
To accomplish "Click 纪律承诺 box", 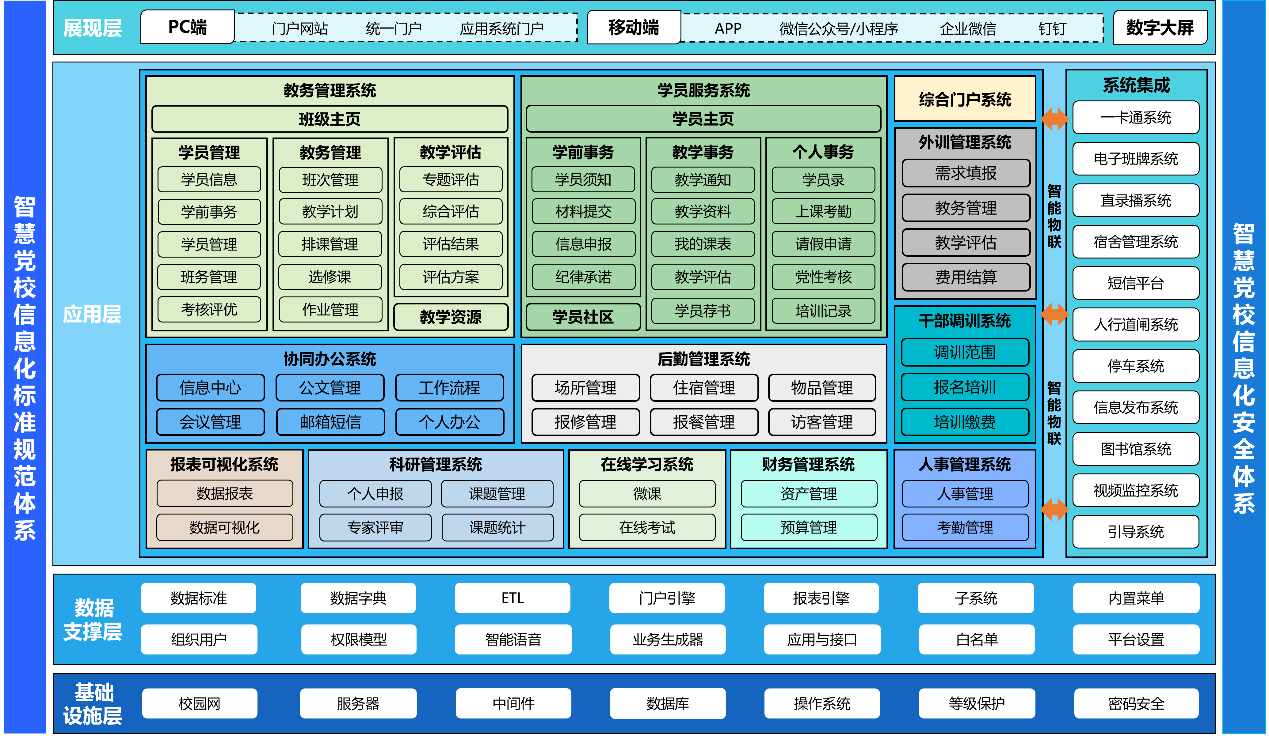I will [x=583, y=277].
